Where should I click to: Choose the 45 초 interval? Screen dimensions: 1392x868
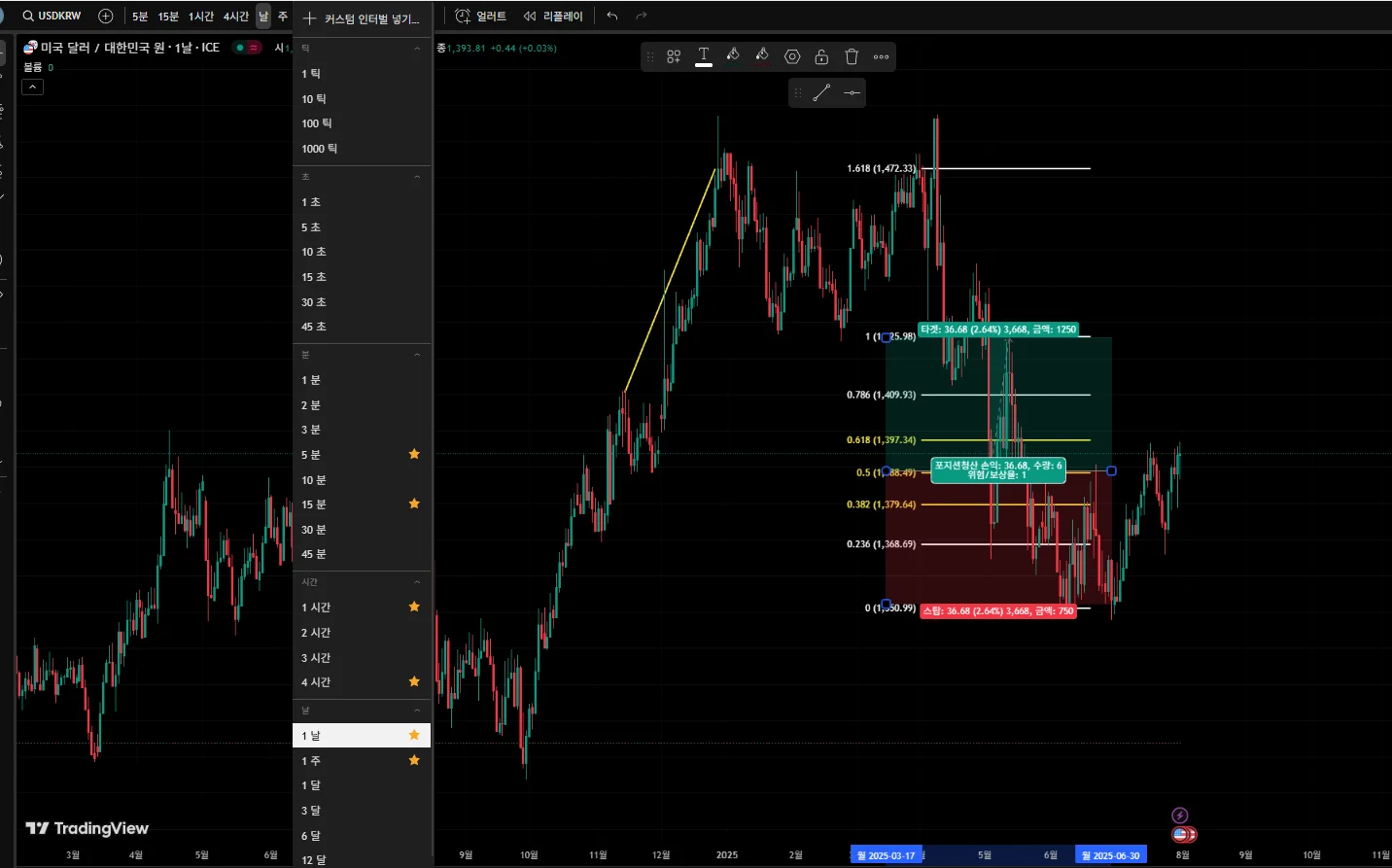[x=362, y=327]
